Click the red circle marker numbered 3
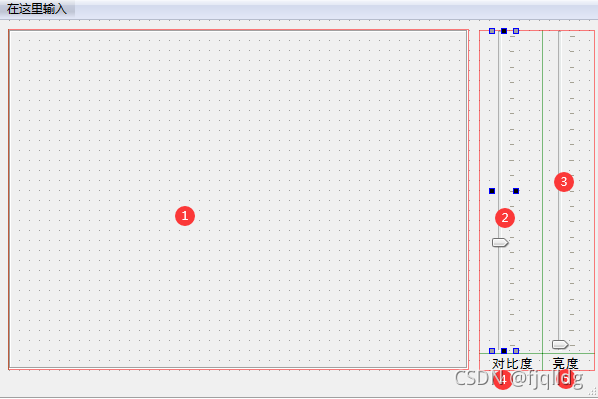The image size is (598, 399). (x=564, y=182)
